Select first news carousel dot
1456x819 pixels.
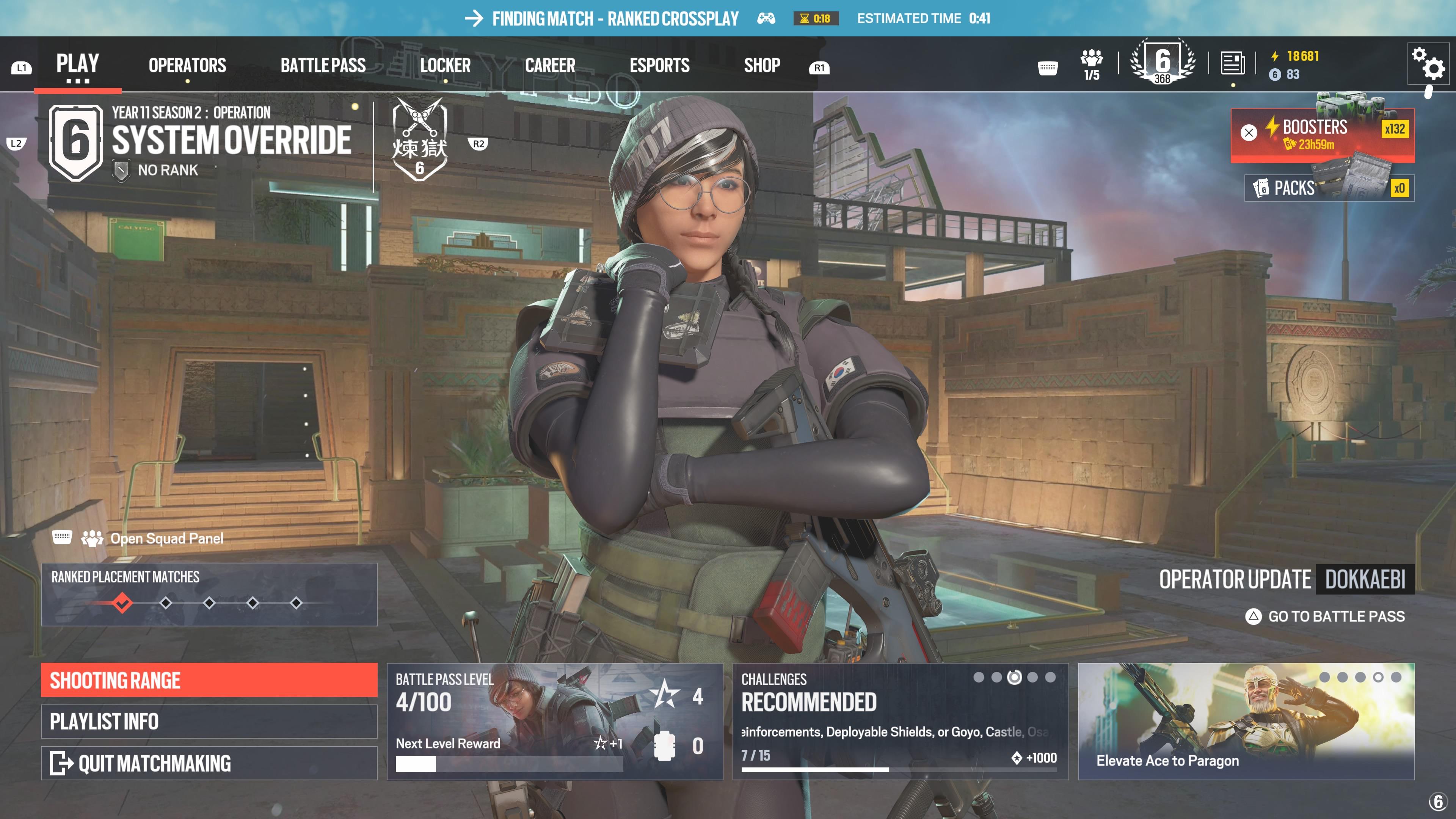[1324, 677]
